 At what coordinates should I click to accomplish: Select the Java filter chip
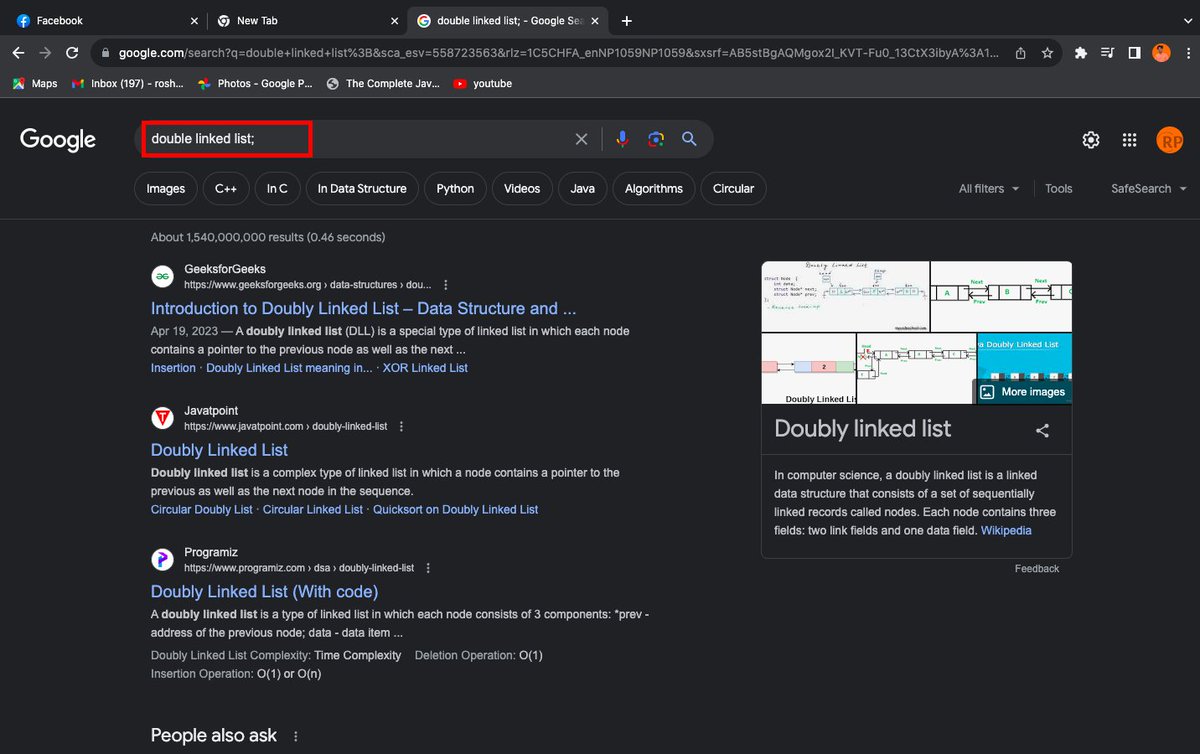point(583,189)
